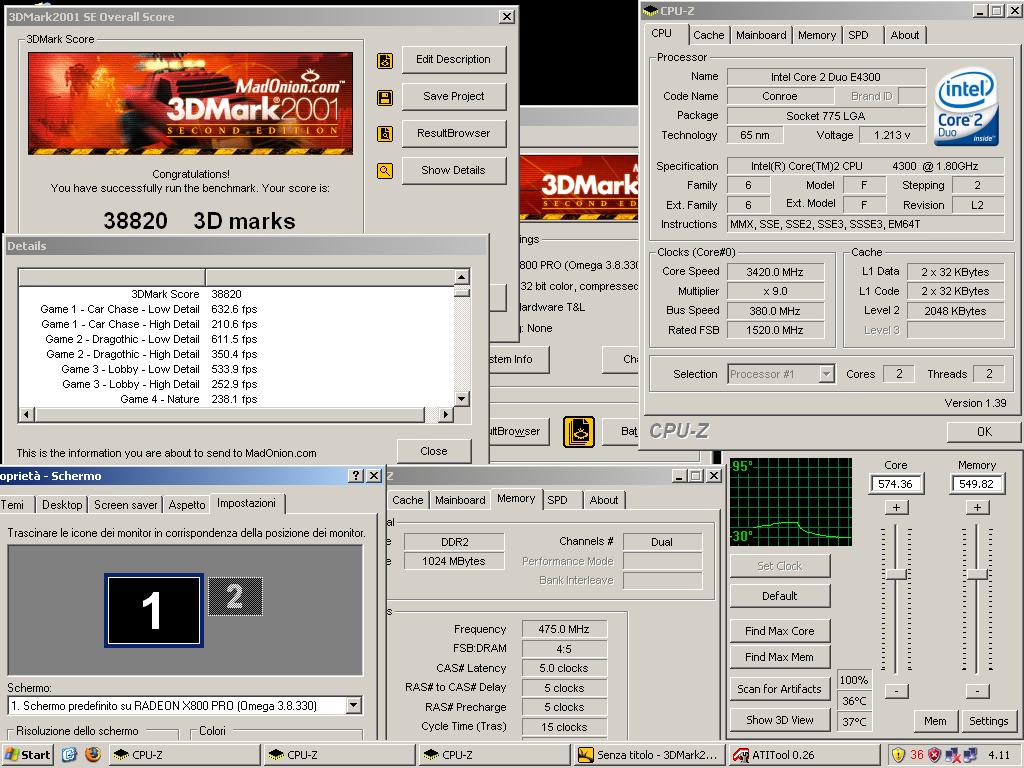Click the Intel Core 2 Duo logo

tap(966, 107)
